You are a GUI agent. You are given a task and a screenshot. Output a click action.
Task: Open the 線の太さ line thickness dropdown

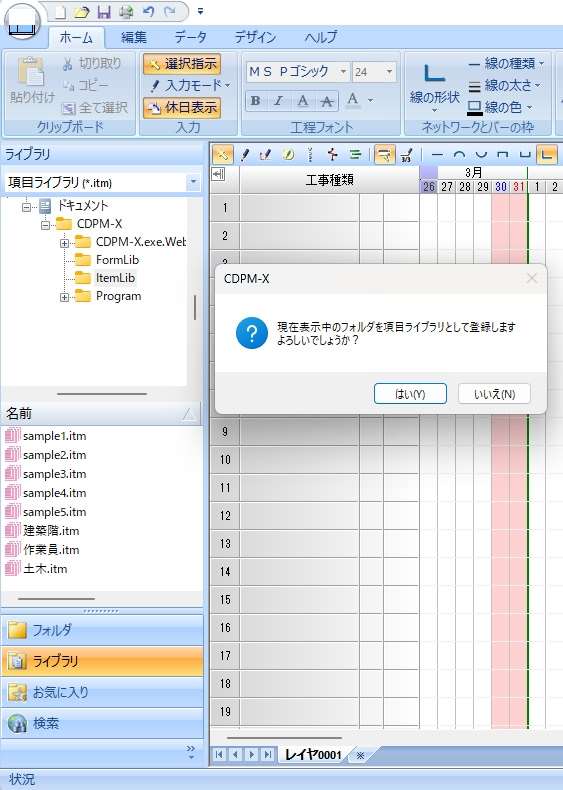[504, 86]
